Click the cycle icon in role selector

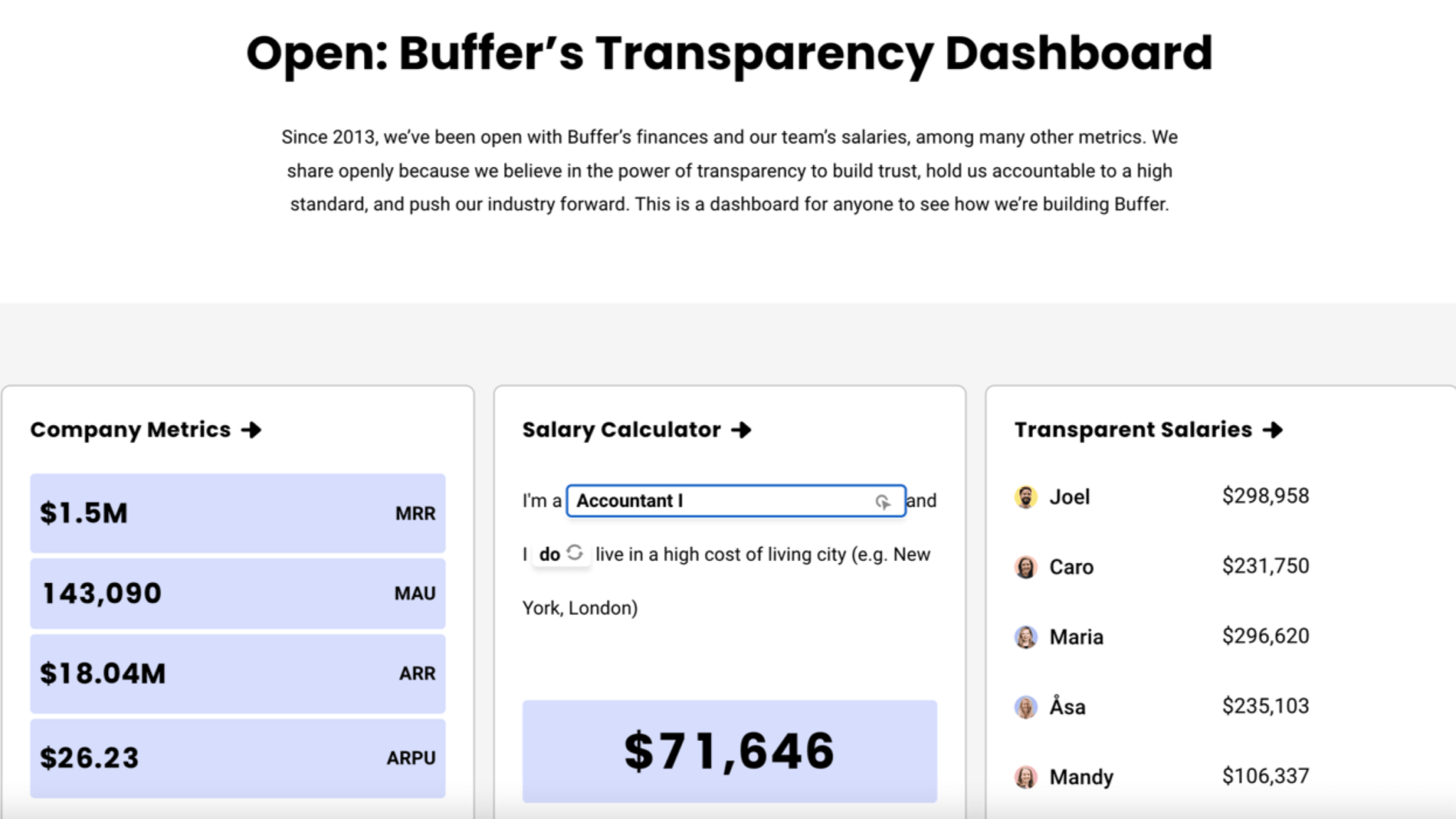coord(883,502)
